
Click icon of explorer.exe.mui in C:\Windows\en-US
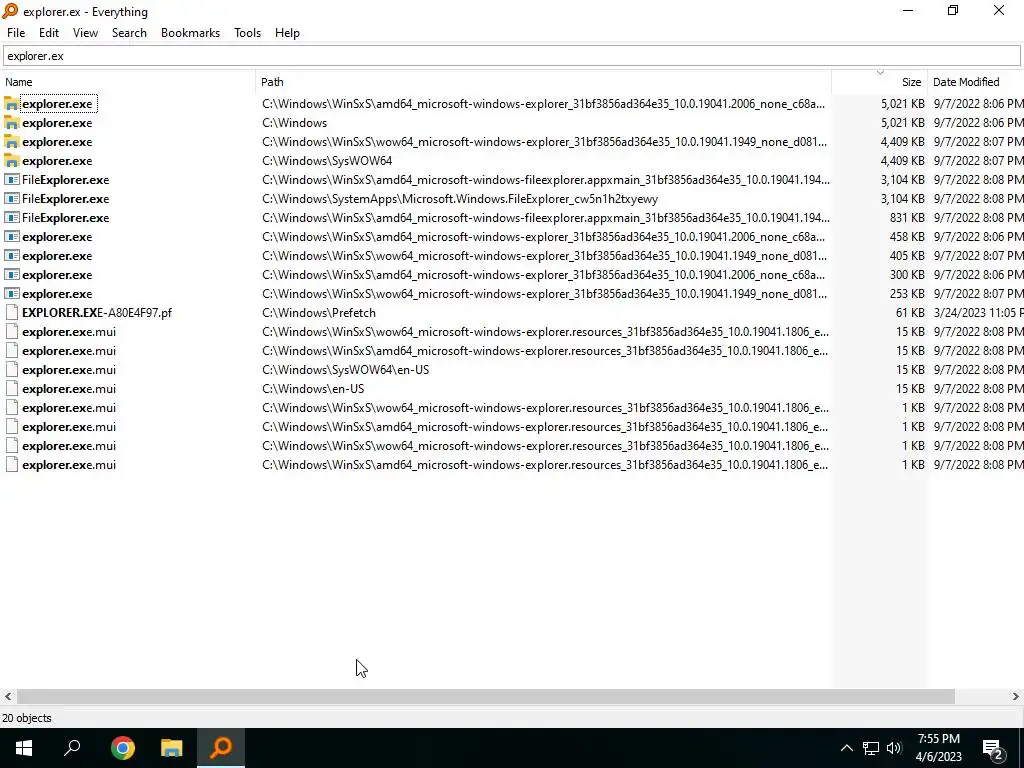(11, 389)
